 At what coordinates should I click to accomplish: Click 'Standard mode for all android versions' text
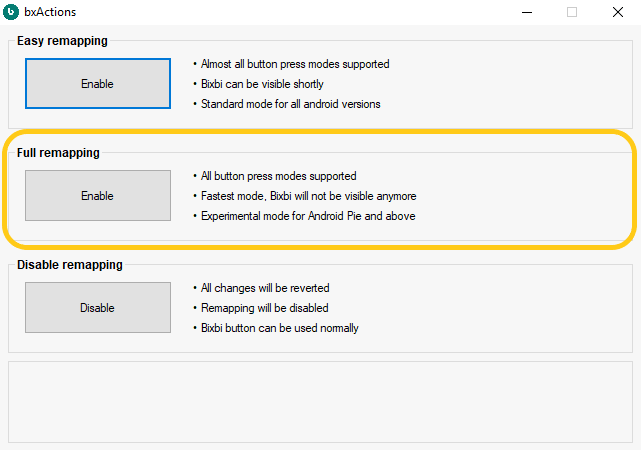(290, 104)
